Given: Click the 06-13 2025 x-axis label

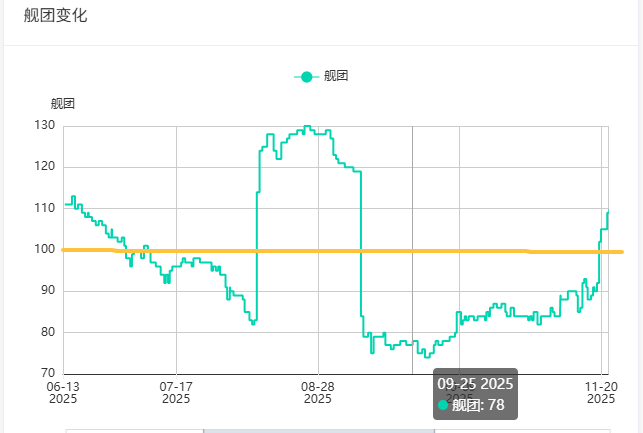Looking at the screenshot, I should click(x=62, y=391).
